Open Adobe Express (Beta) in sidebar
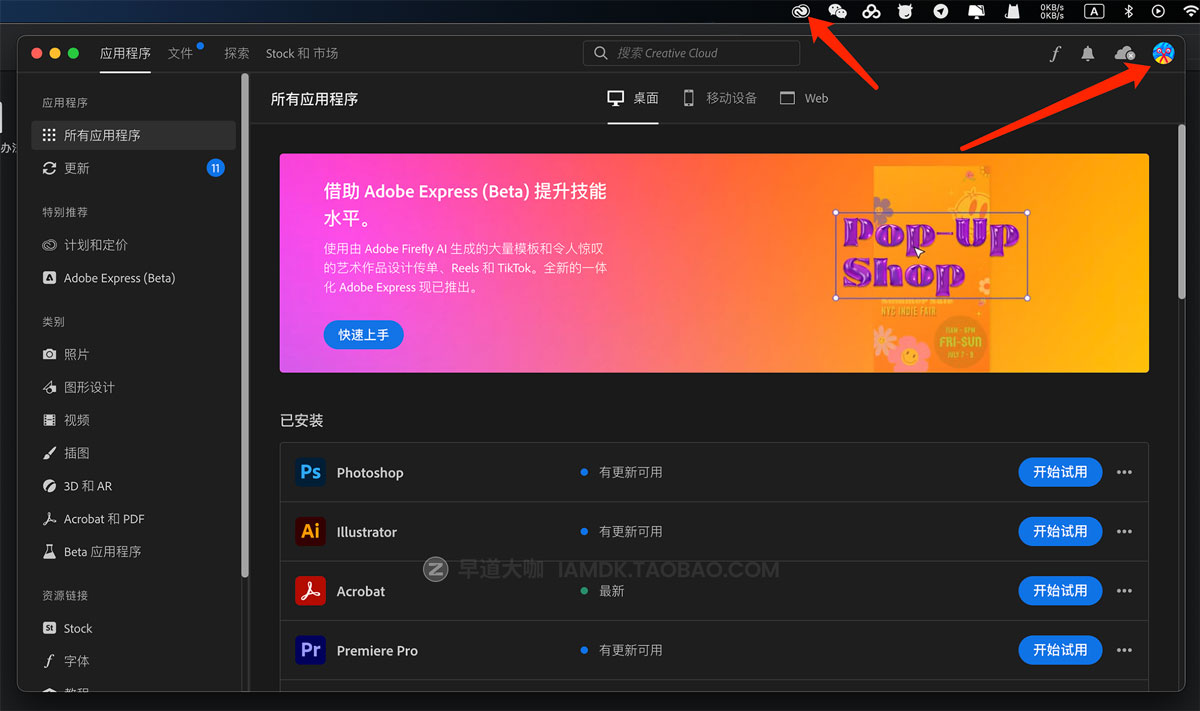Viewport: 1200px width, 711px height. [134, 278]
